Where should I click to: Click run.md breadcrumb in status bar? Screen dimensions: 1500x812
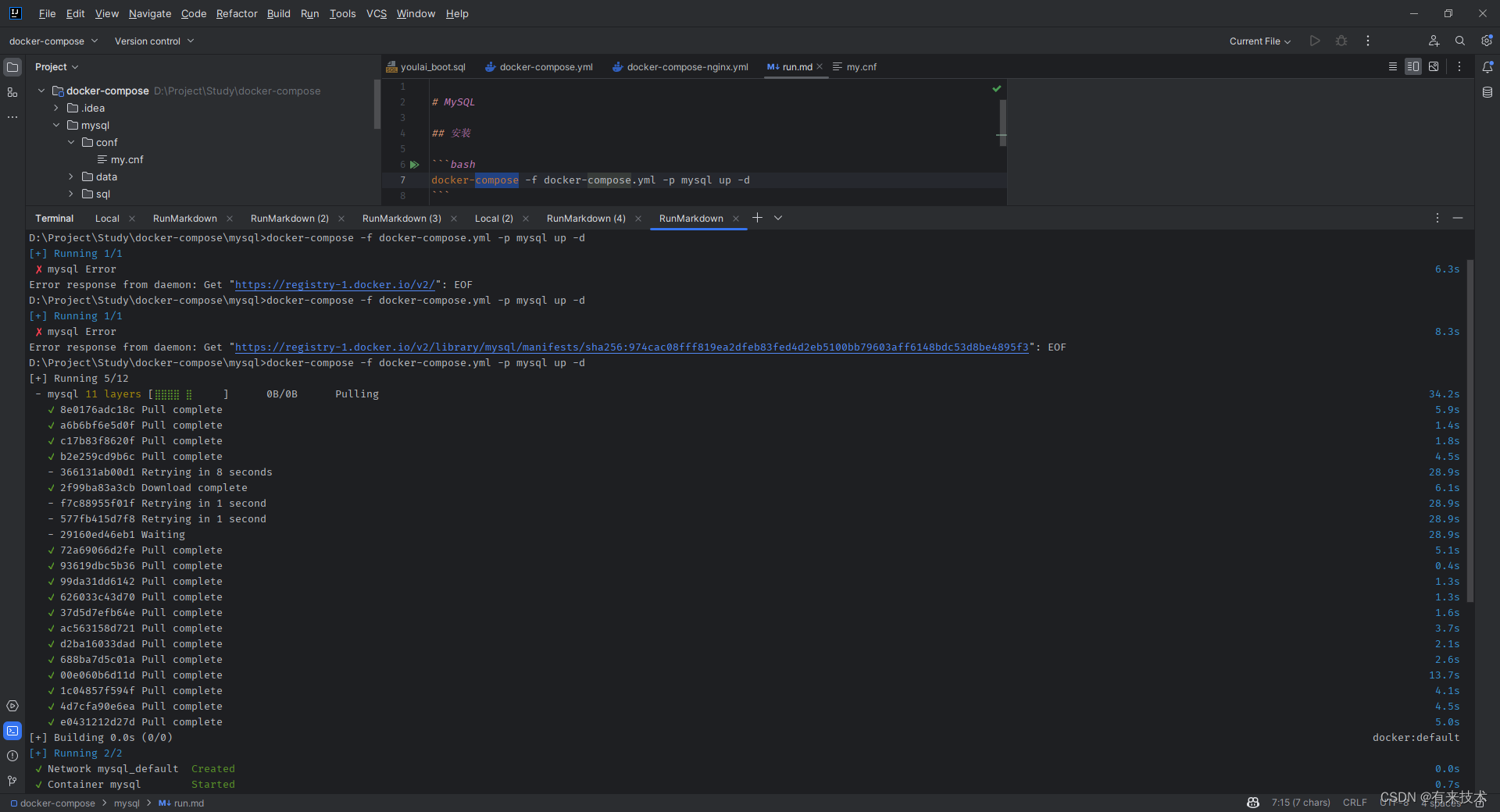point(181,803)
